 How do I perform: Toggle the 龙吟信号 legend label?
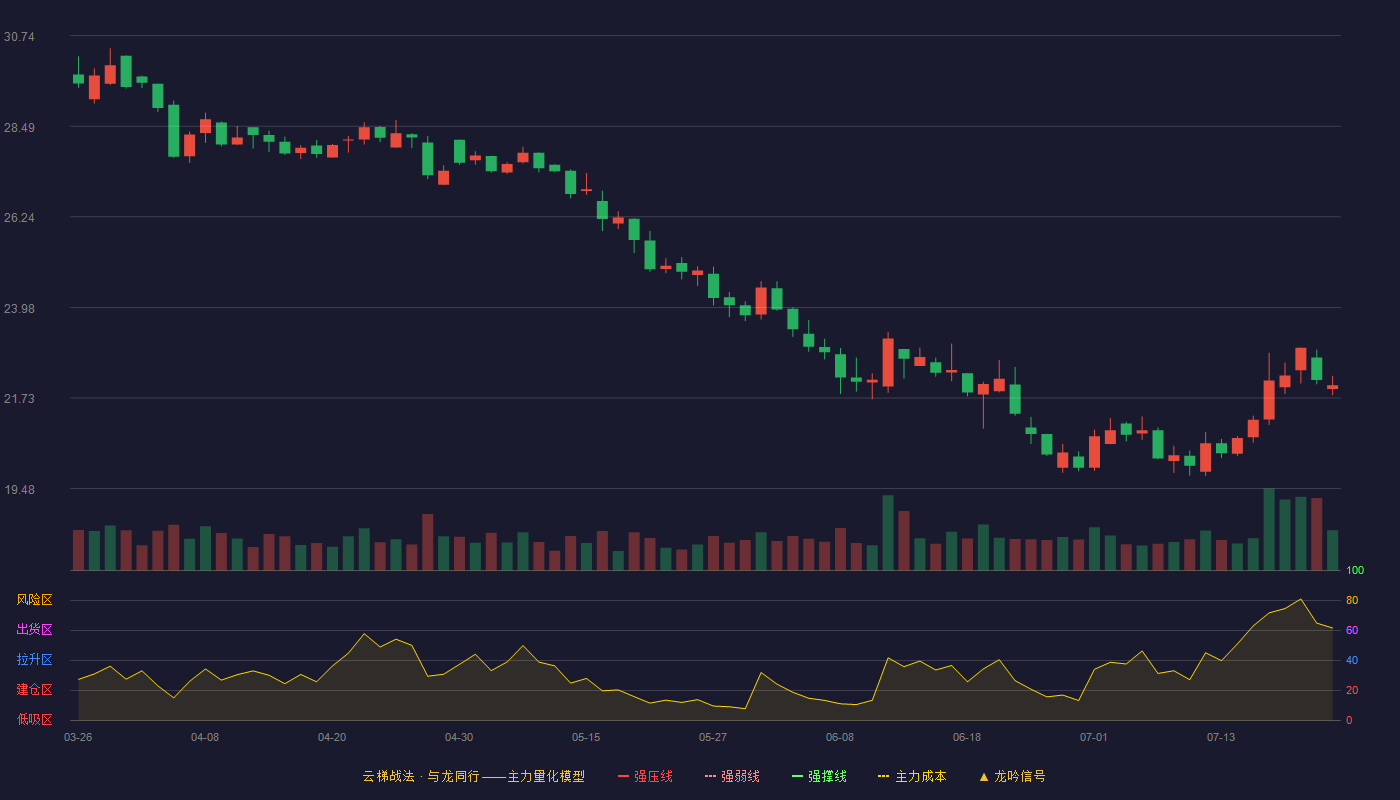click(1020, 776)
